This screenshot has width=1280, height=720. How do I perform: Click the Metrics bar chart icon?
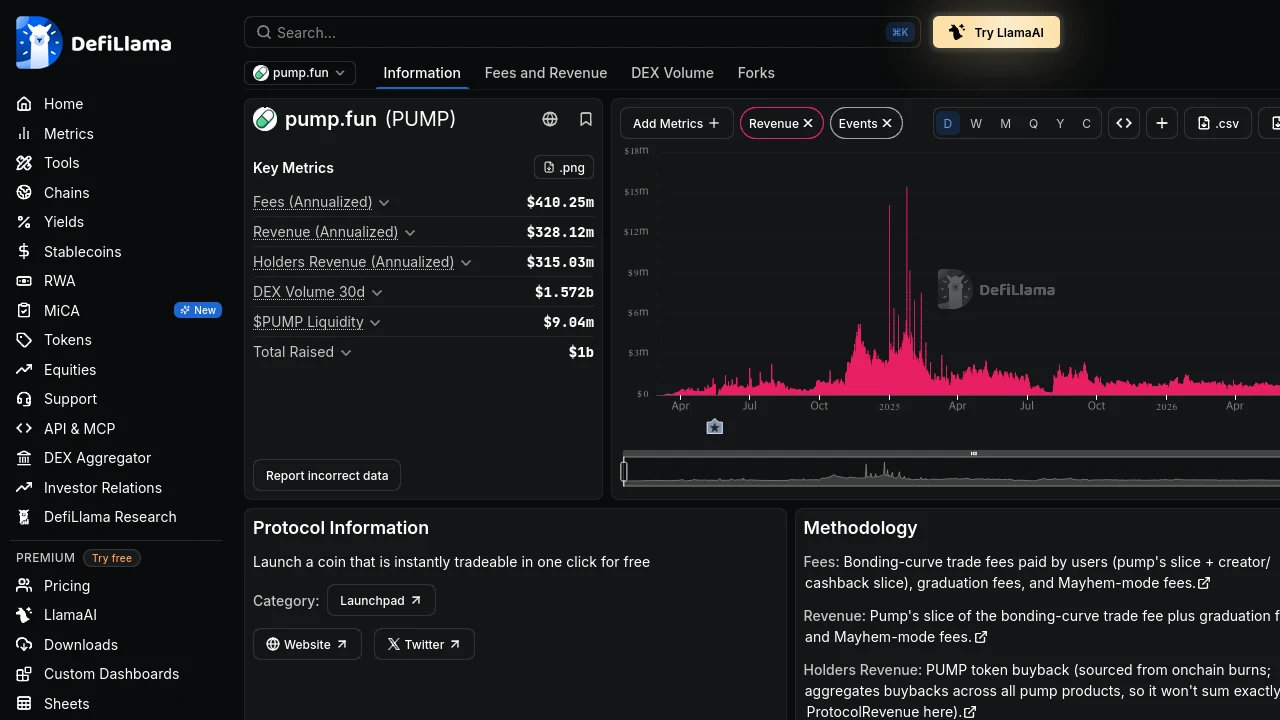24,133
